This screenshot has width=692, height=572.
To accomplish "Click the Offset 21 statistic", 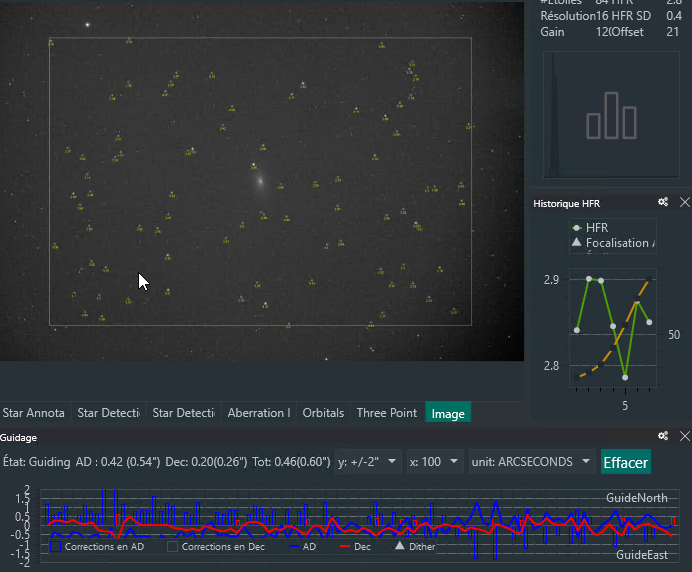I will pos(644,32).
